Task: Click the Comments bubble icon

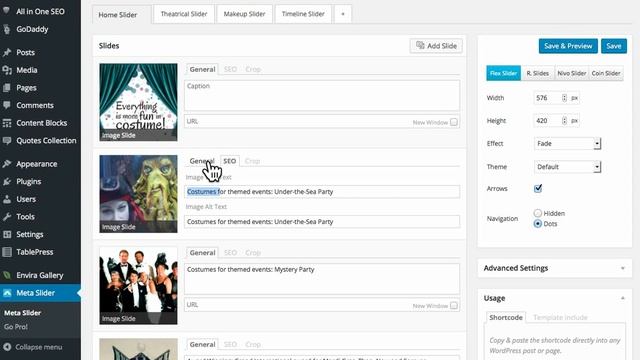Action: [x=7, y=105]
